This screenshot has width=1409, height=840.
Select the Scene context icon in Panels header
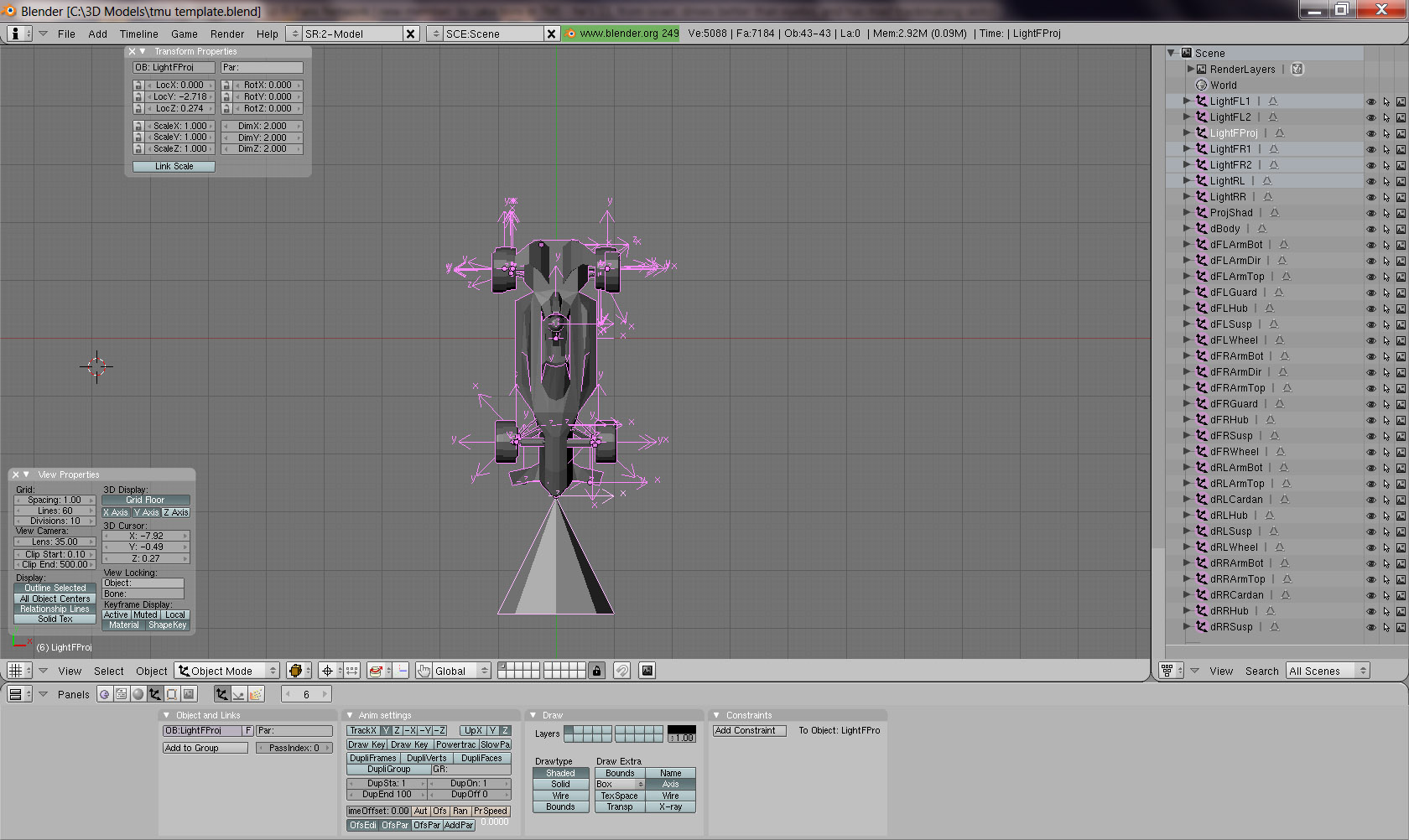tap(189, 694)
